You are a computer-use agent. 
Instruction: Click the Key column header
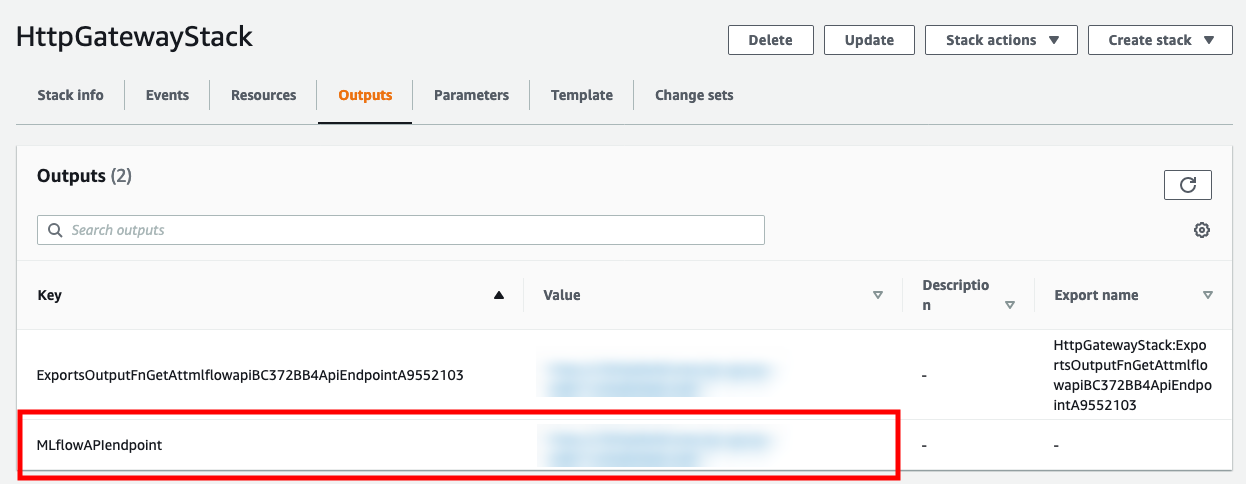(x=49, y=295)
